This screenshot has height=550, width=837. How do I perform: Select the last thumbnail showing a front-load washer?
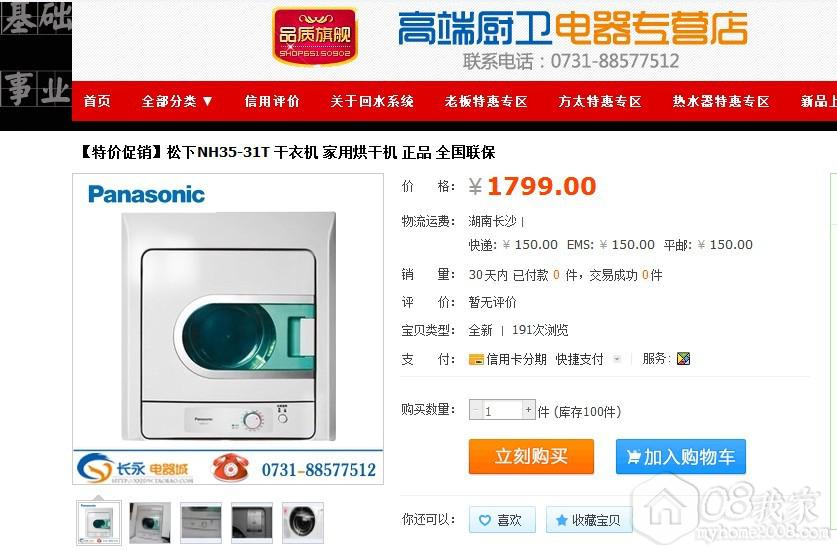303,523
